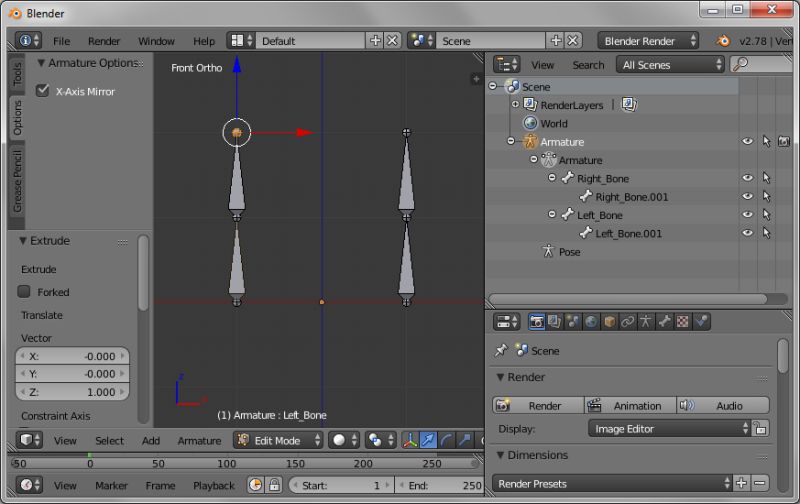
Task: Hide the Armature object in viewport
Action: click(x=747, y=141)
